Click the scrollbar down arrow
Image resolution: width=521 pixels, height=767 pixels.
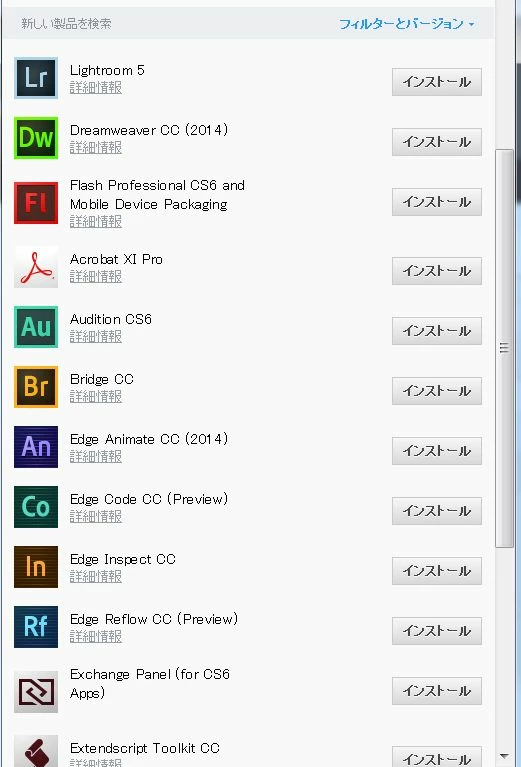click(x=504, y=757)
